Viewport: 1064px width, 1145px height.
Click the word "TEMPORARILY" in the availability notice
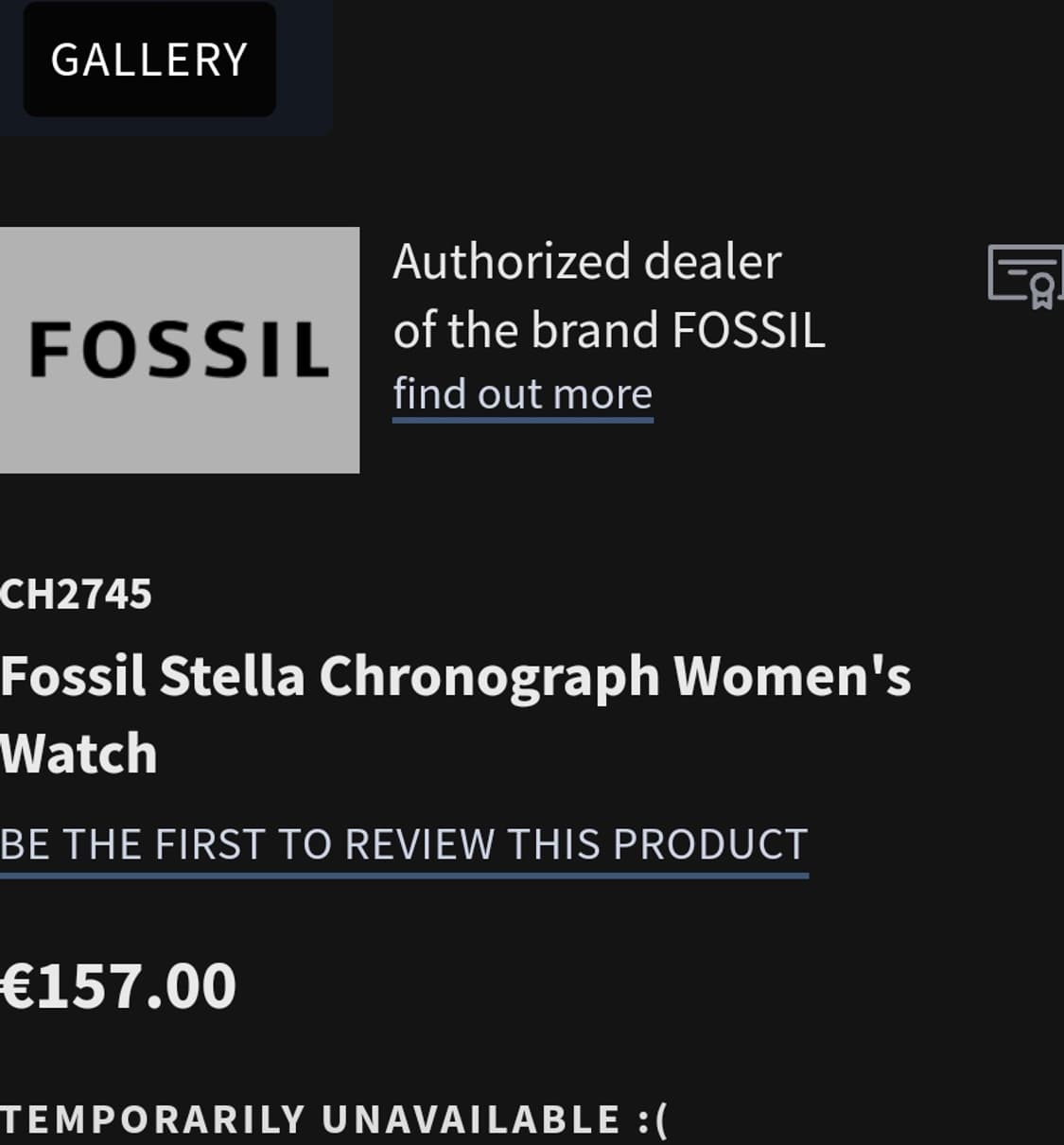click(151, 1119)
